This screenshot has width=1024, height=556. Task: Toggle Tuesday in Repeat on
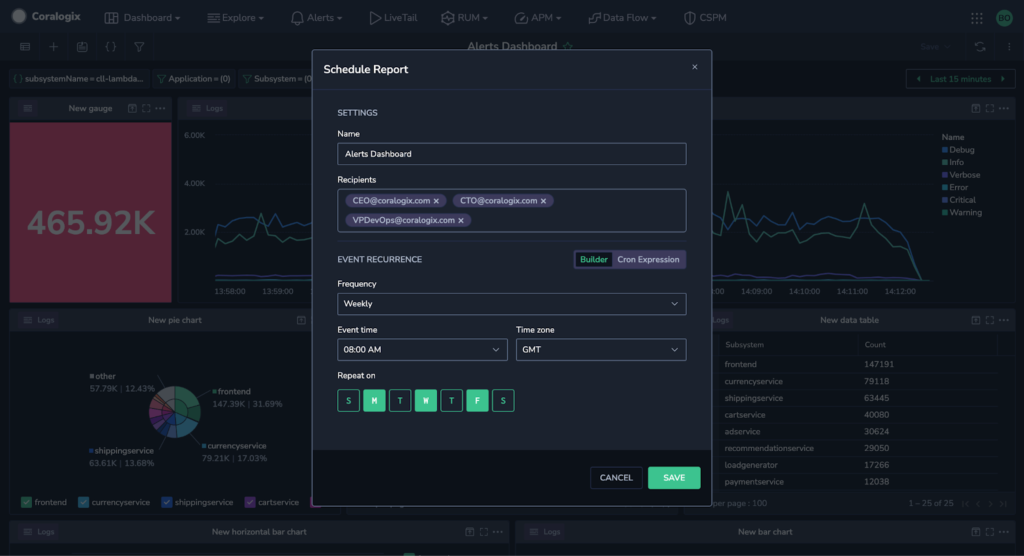click(400, 401)
